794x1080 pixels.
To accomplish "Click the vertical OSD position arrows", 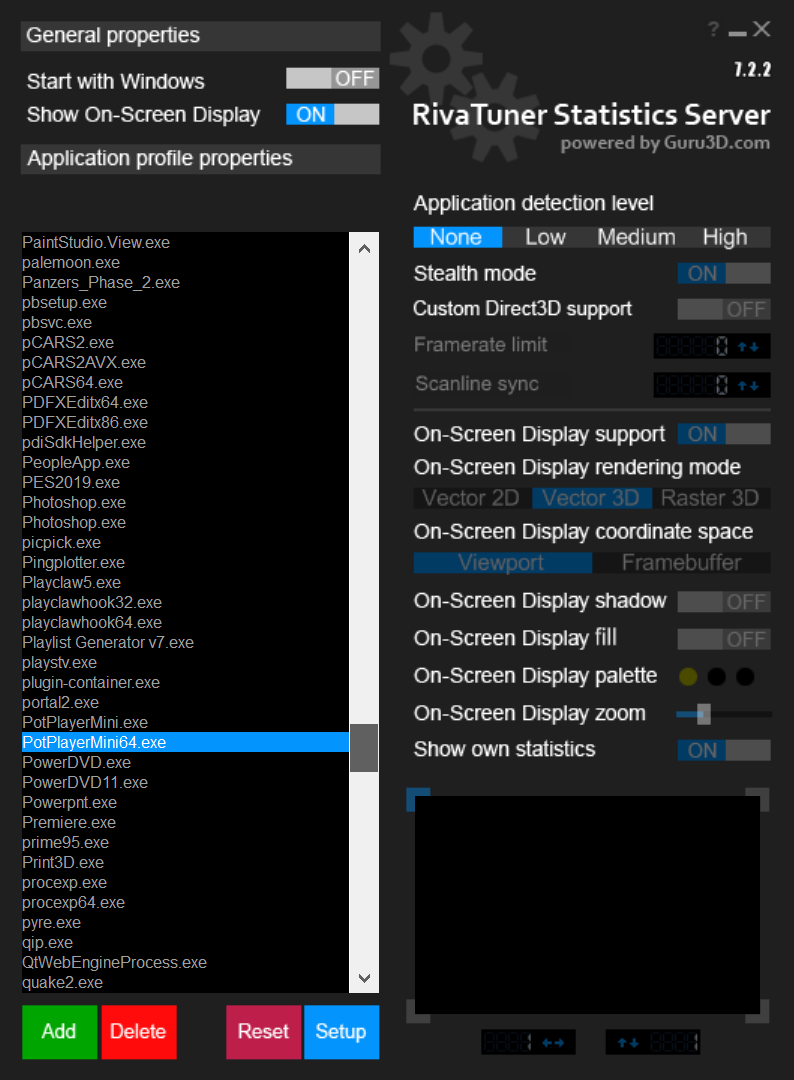I will 628,1043.
